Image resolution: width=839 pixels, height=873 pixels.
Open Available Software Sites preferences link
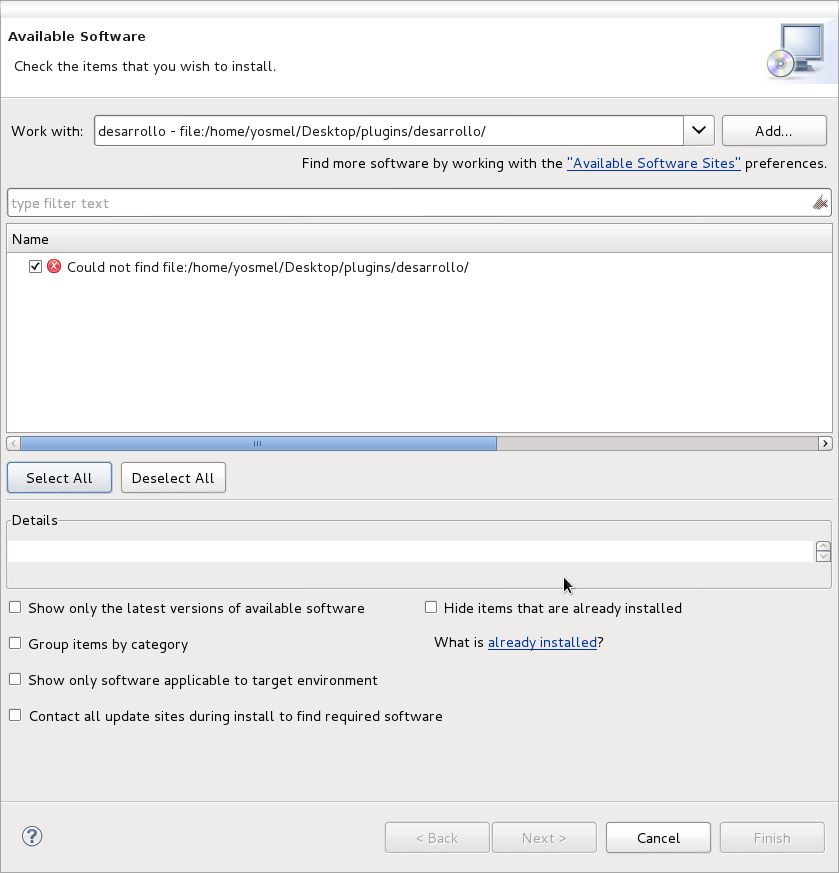[x=654, y=163]
